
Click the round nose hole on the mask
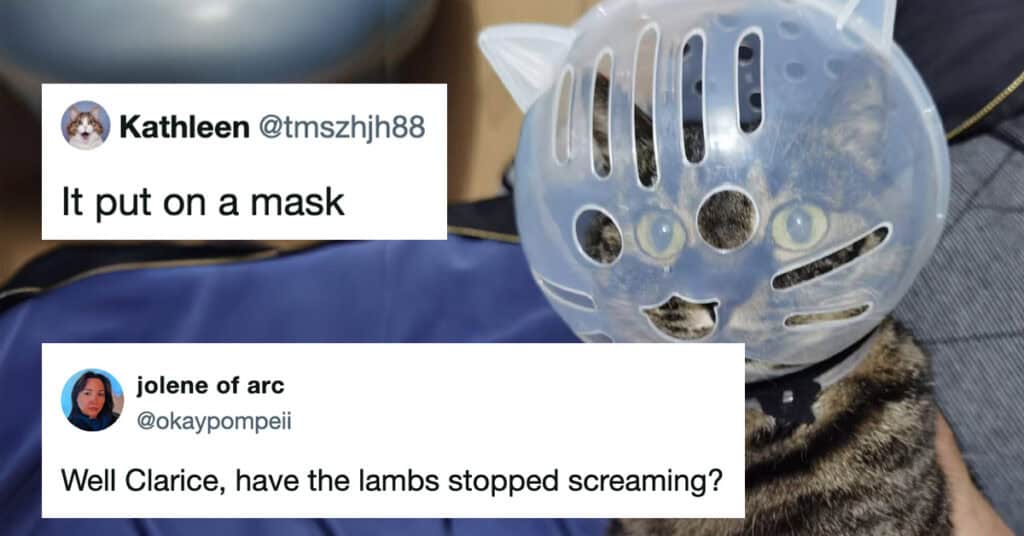pos(727,219)
